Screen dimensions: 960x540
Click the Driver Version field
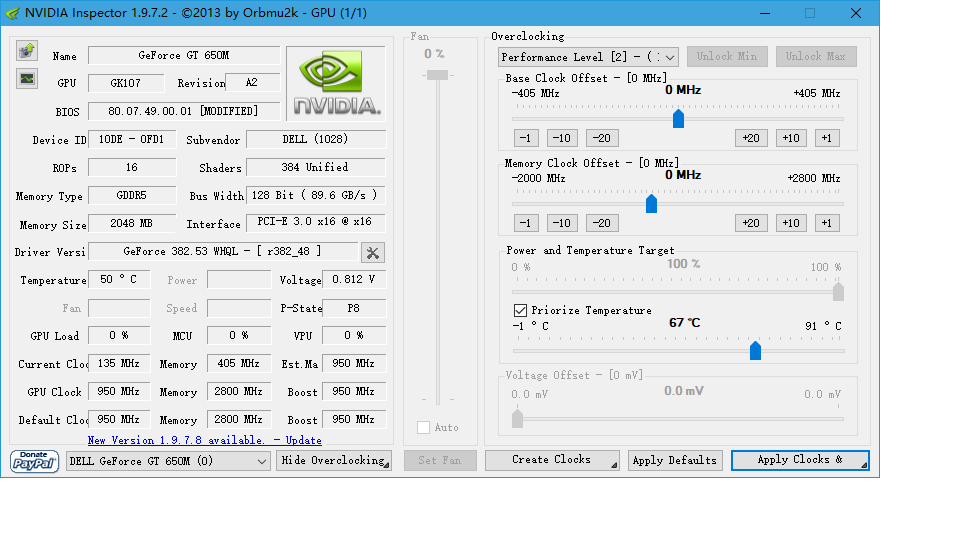[223, 252]
